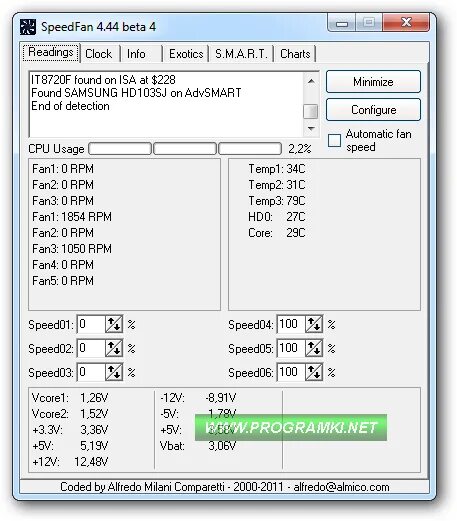Image resolution: width=457 pixels, height=521 pixels.
Task: Click third CPU Usage bar
Action: 250,149
